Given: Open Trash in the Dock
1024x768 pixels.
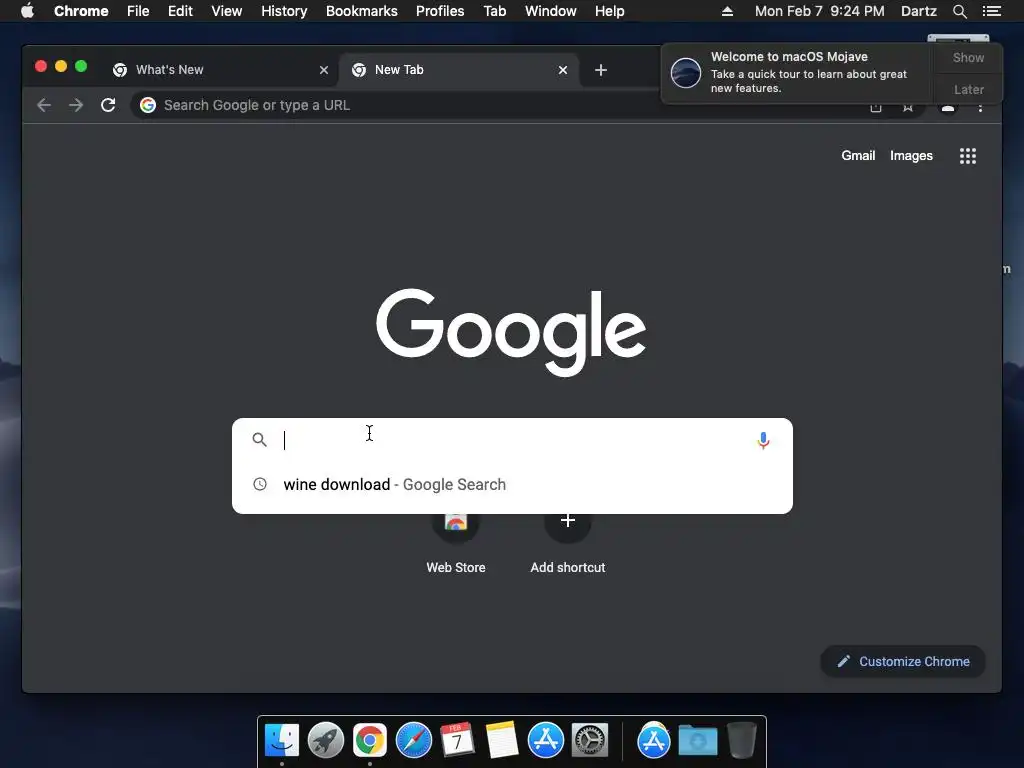Looking at the screenshot, I should (741, 741).
